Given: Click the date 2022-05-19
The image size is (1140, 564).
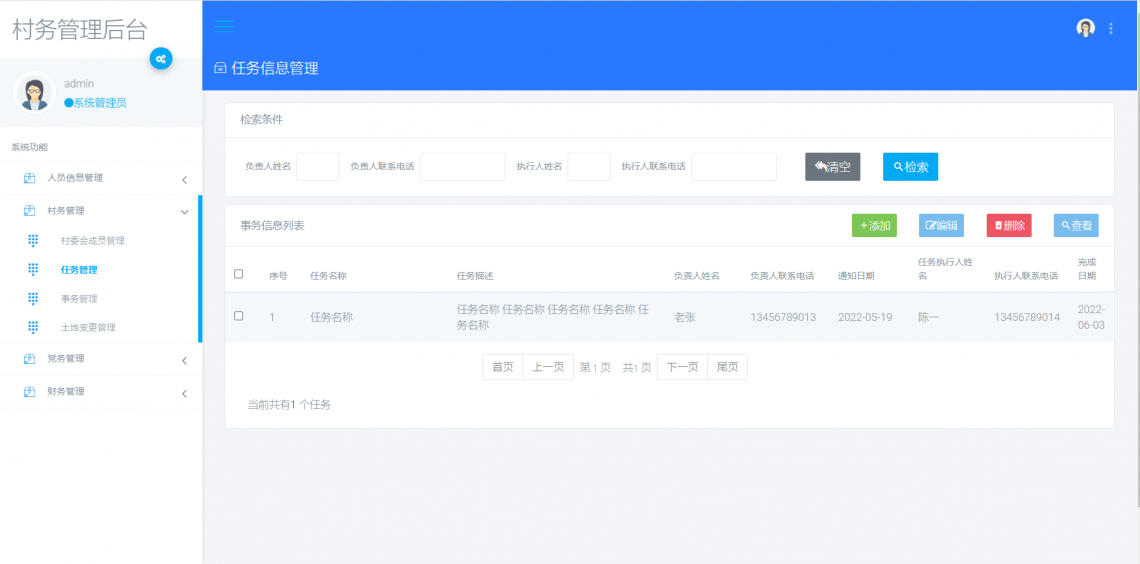Looking at the screenshot, I should pos(865,318).
